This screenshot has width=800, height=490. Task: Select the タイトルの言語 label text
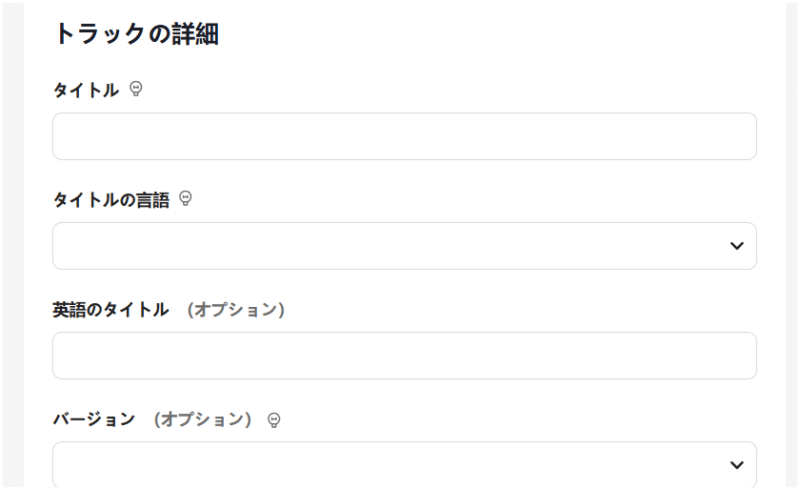[111, 200]
